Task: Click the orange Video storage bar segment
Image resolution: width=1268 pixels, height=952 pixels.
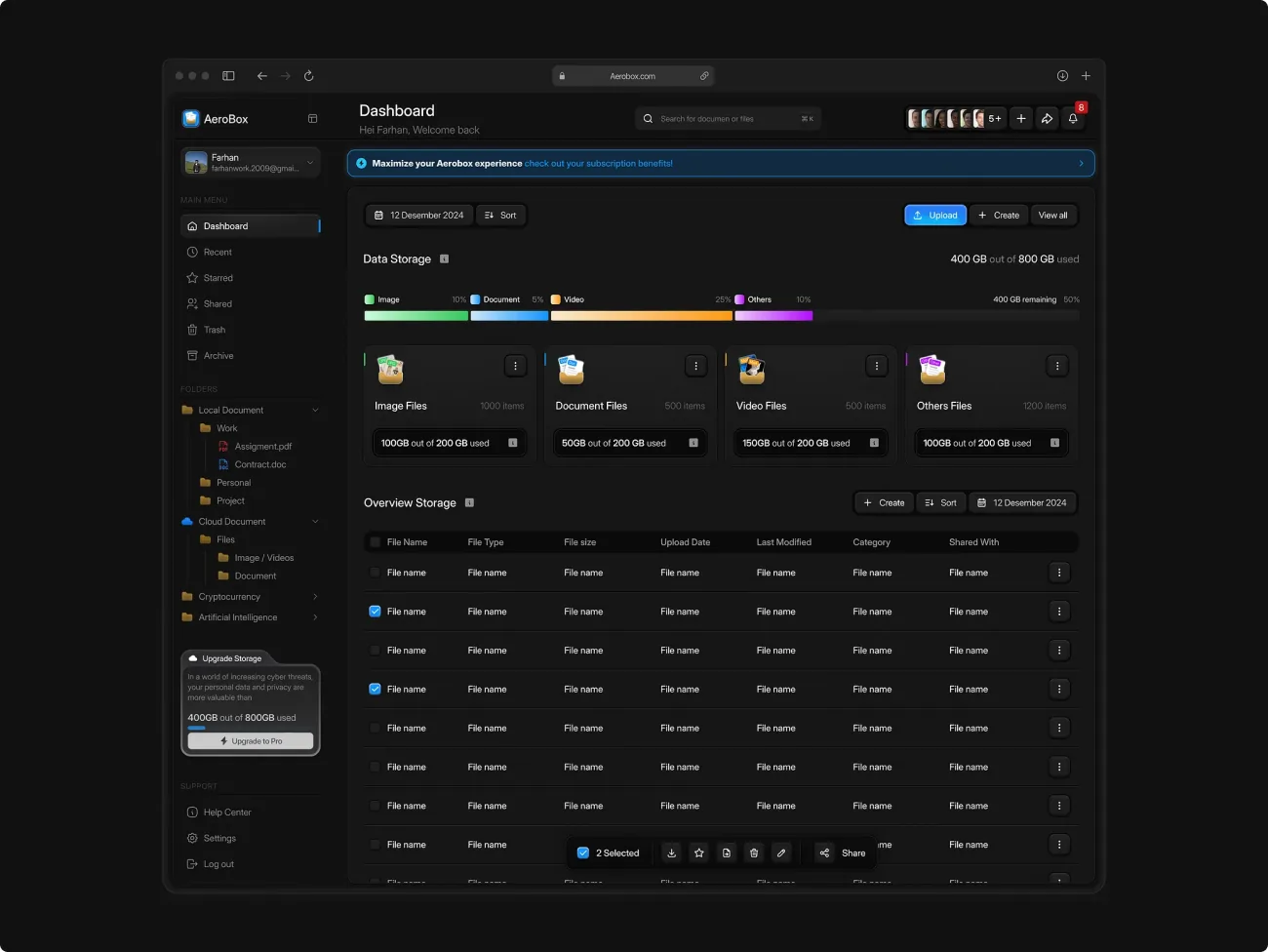Action: 641,316
